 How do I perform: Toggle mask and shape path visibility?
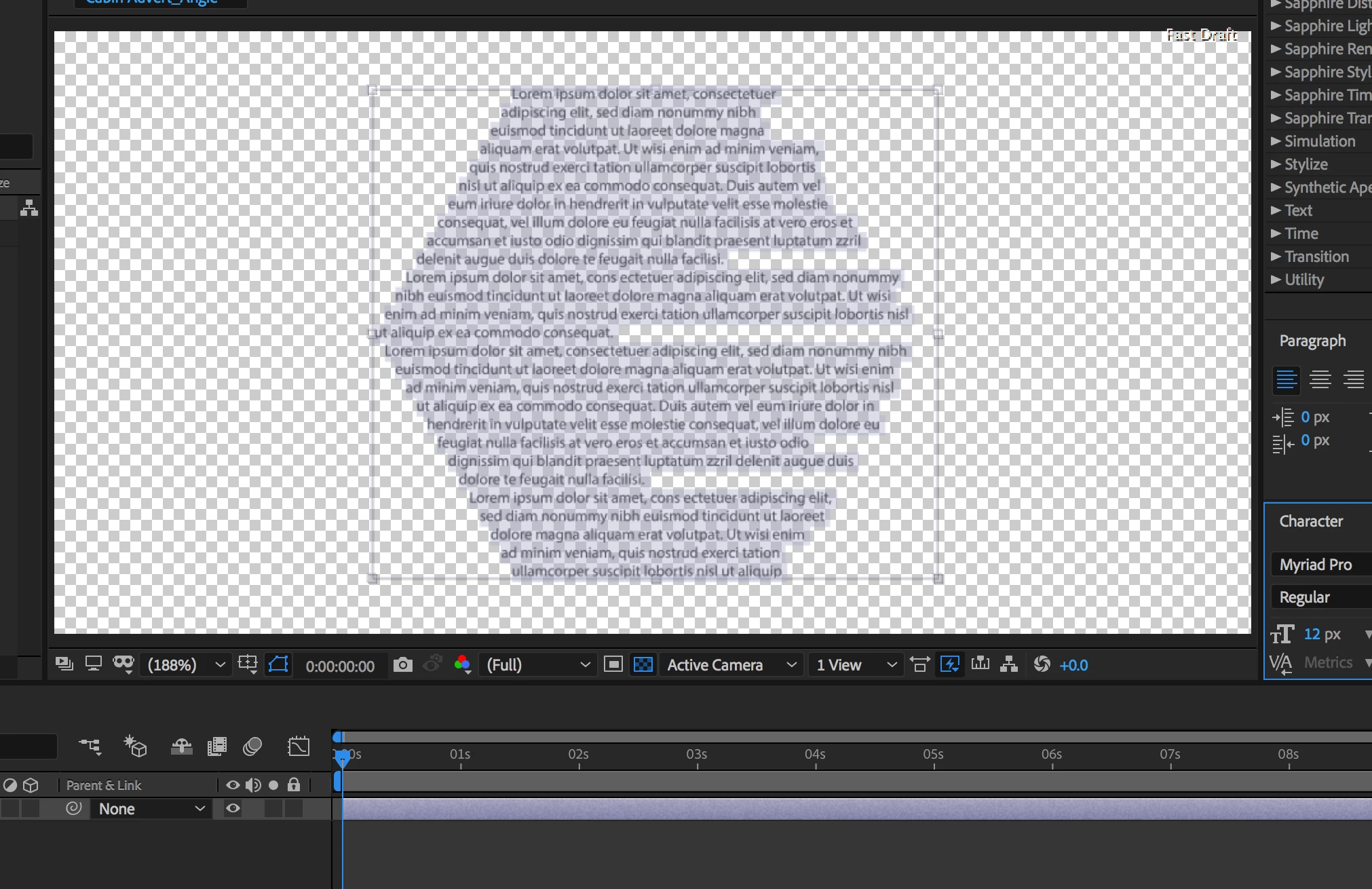click(278, 664)
